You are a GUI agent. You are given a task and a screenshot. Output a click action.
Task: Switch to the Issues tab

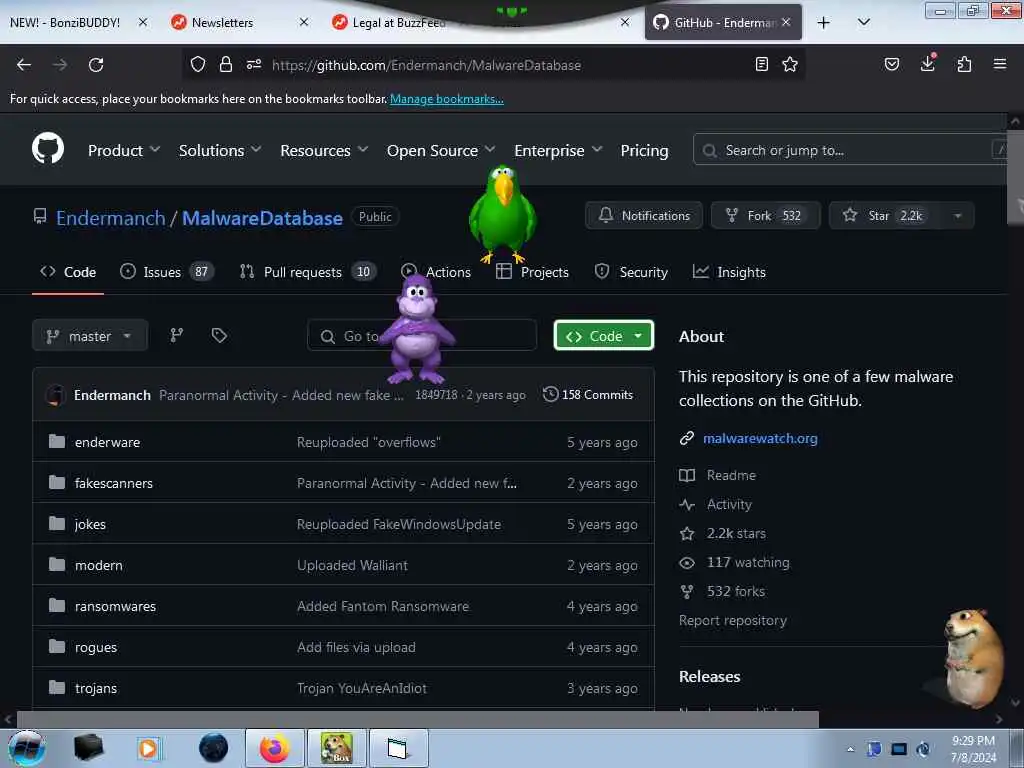pos(167,272)
